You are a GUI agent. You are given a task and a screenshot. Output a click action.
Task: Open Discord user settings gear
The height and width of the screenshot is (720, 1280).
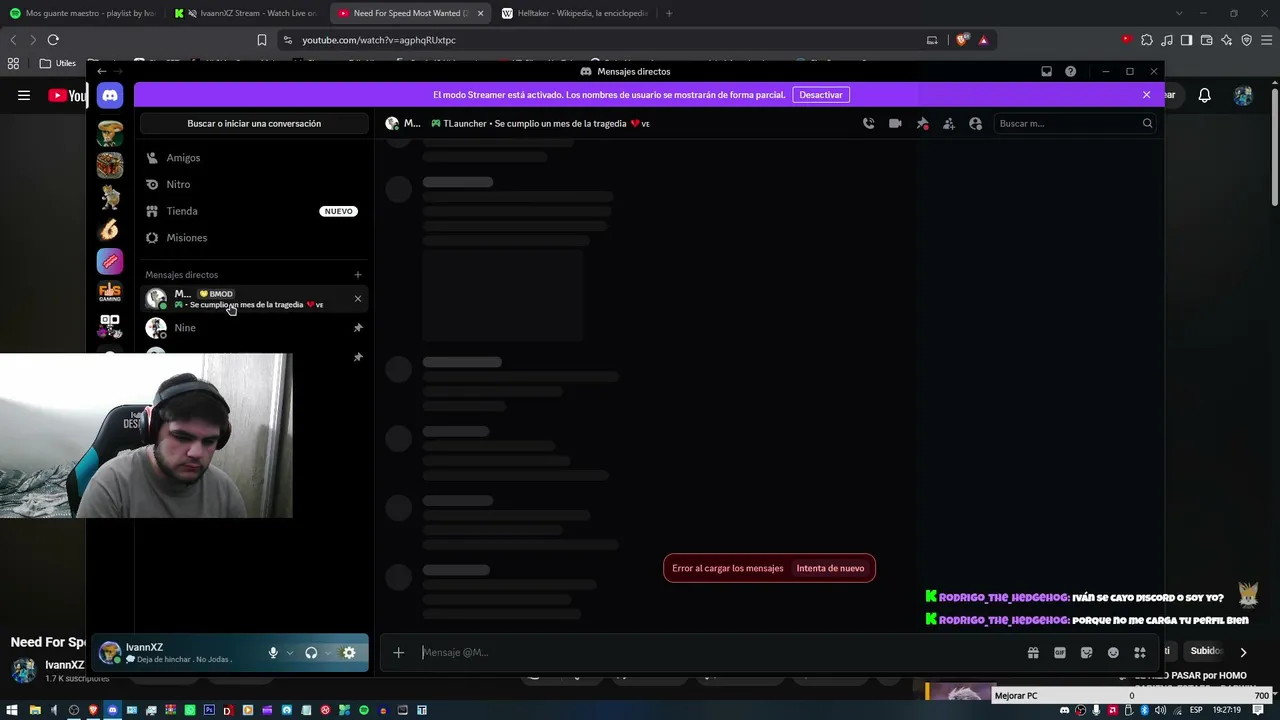pyautogui.click(x=349, y=653)
